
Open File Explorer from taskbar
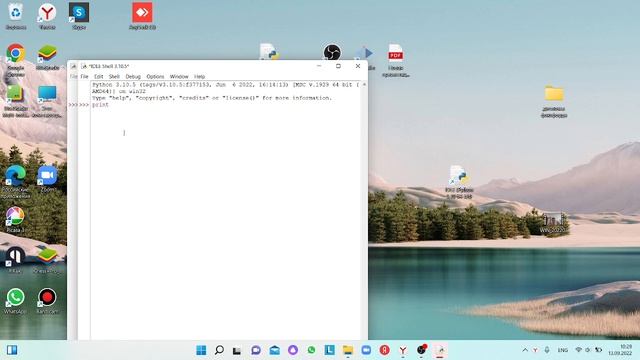(x=348, y=350)
